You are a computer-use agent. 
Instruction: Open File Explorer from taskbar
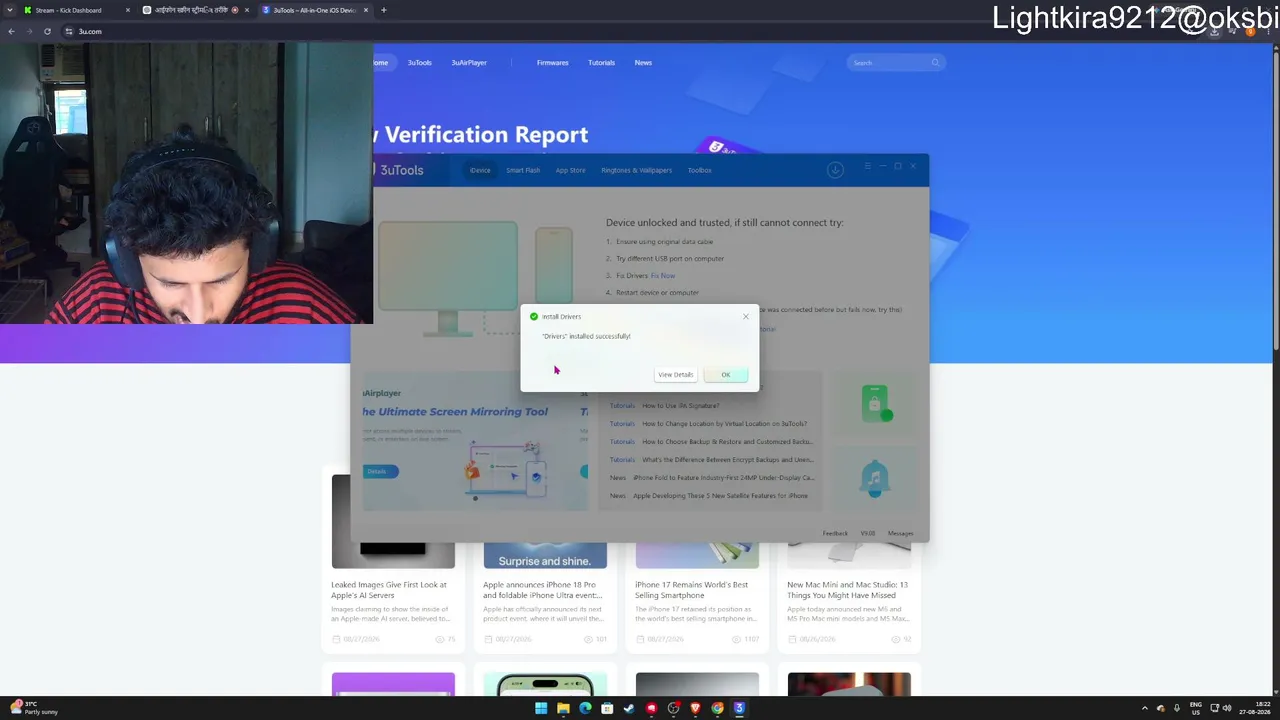pos(563,708)
